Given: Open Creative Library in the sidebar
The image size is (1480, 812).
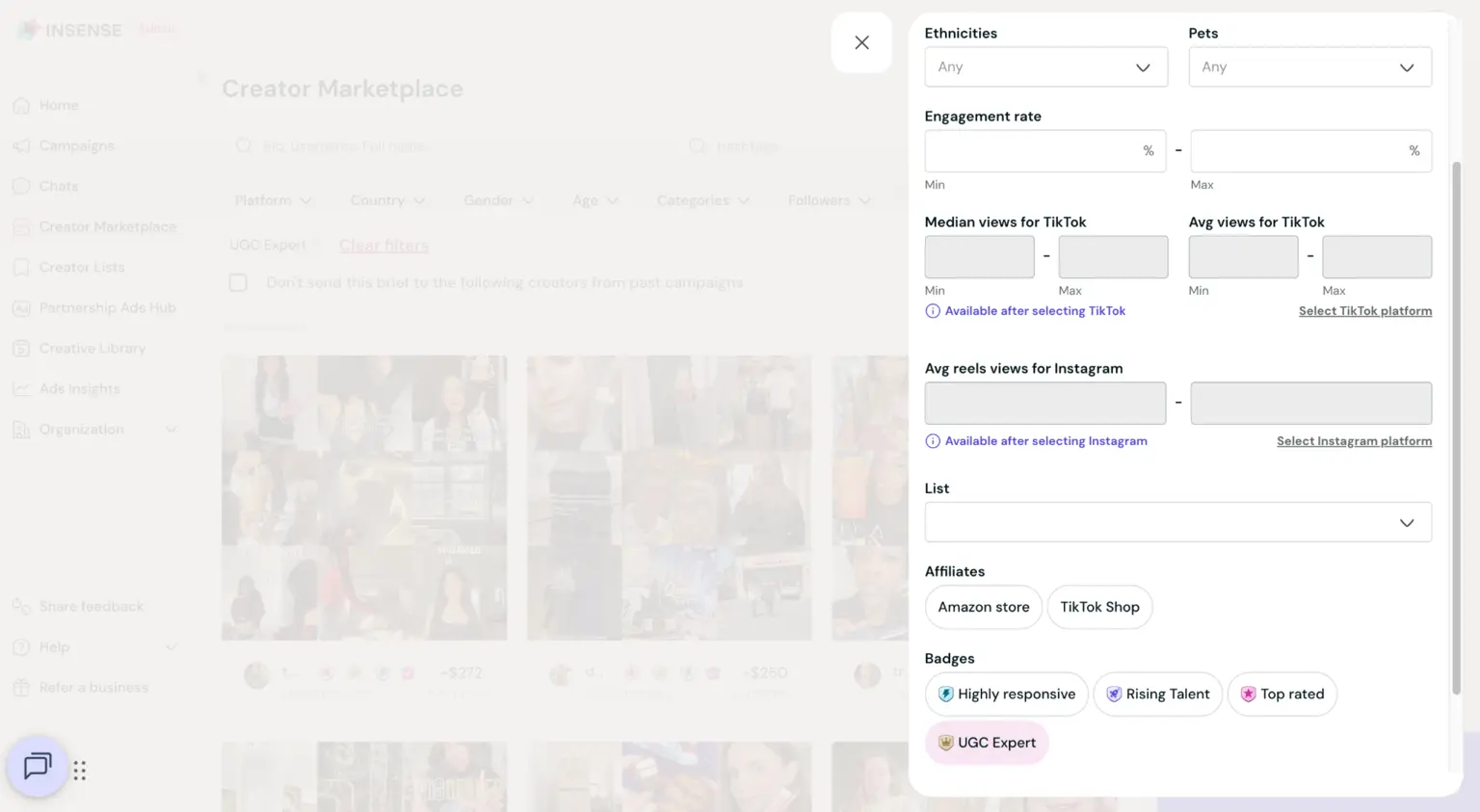Looking at the screenshot, I should click(x=92, y=348).
